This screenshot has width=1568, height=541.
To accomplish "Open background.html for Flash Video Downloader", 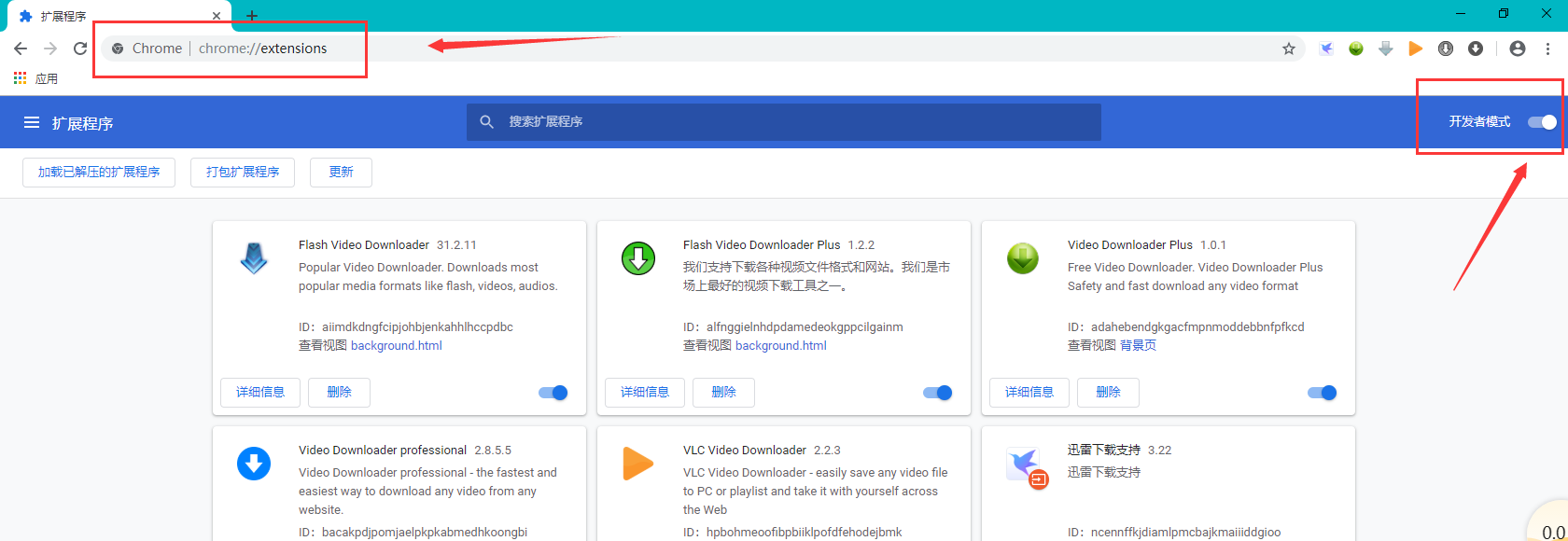I will [x=397, y=346].
